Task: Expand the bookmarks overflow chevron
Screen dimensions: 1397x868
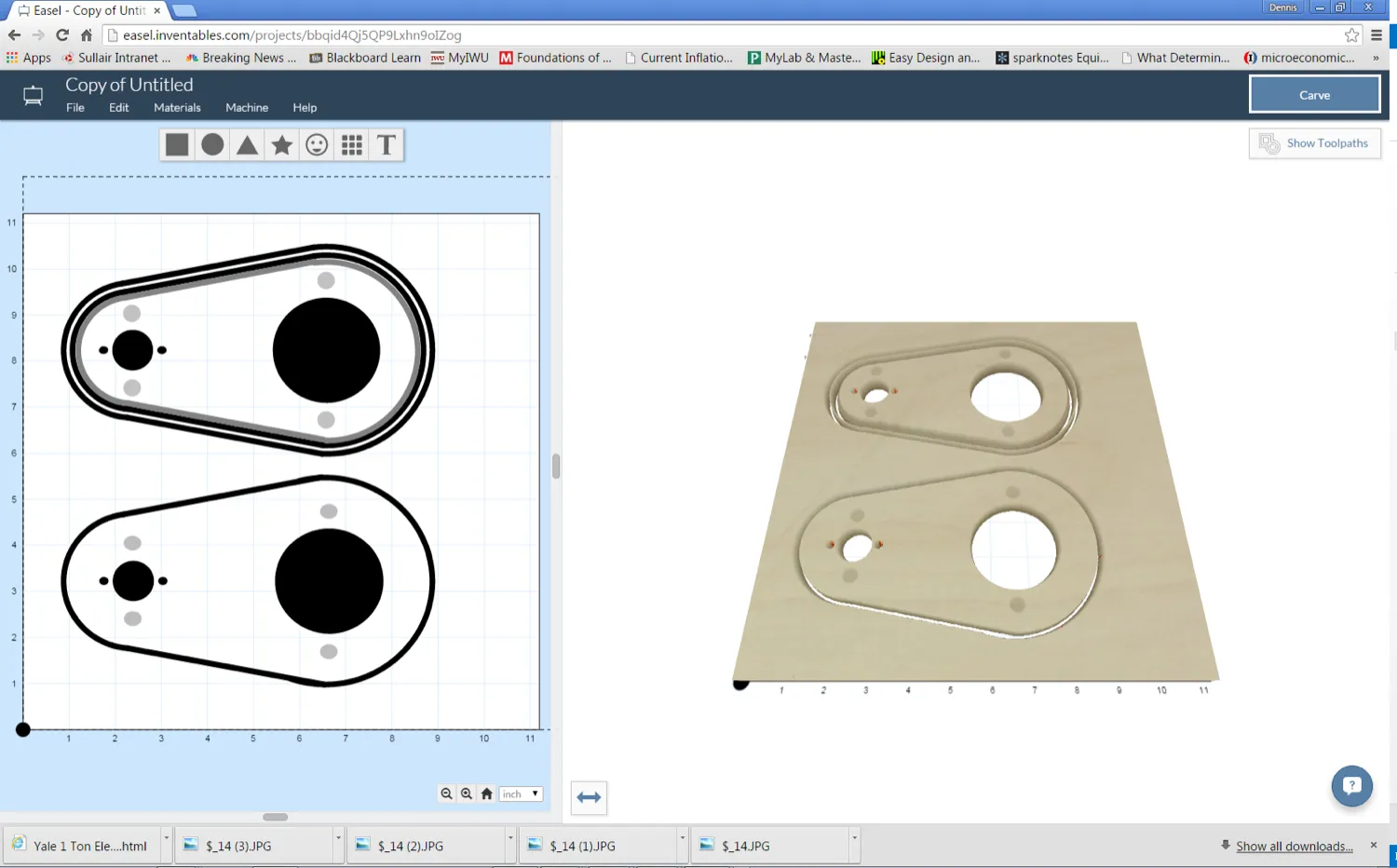Action: (1377, 58)
